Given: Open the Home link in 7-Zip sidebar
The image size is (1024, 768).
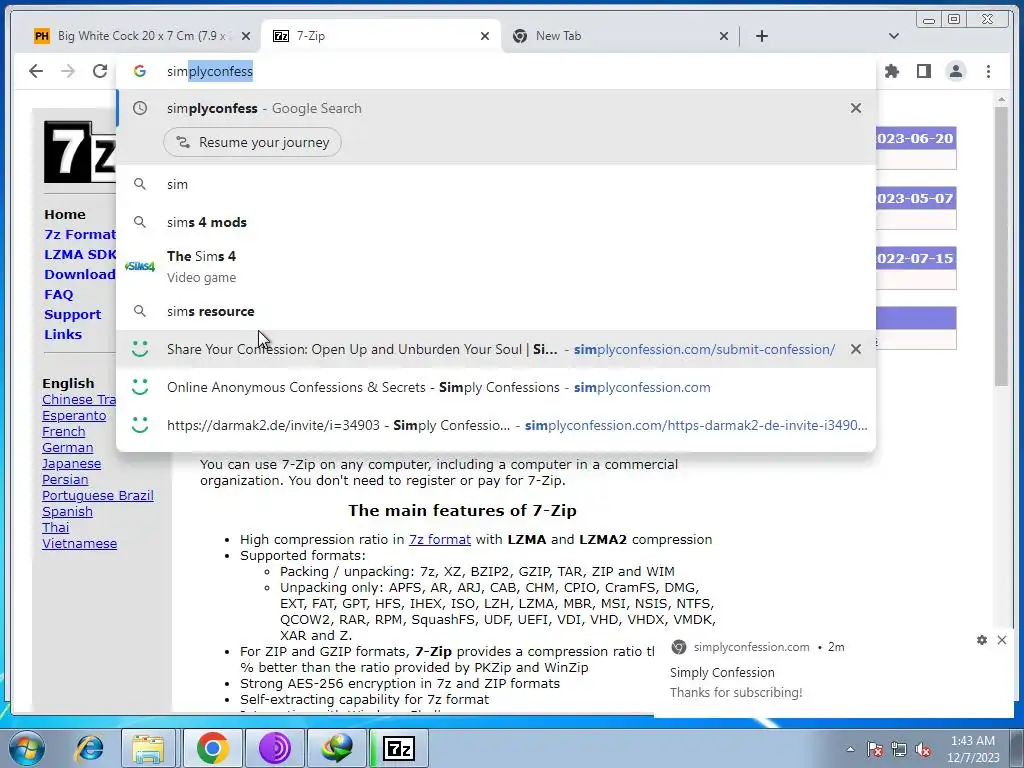Looking at the screenshot, I should pos(65,215).
